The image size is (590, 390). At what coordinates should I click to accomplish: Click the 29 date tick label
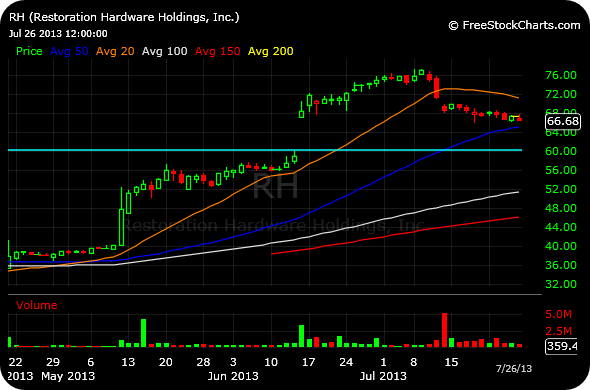pos(53,362)
